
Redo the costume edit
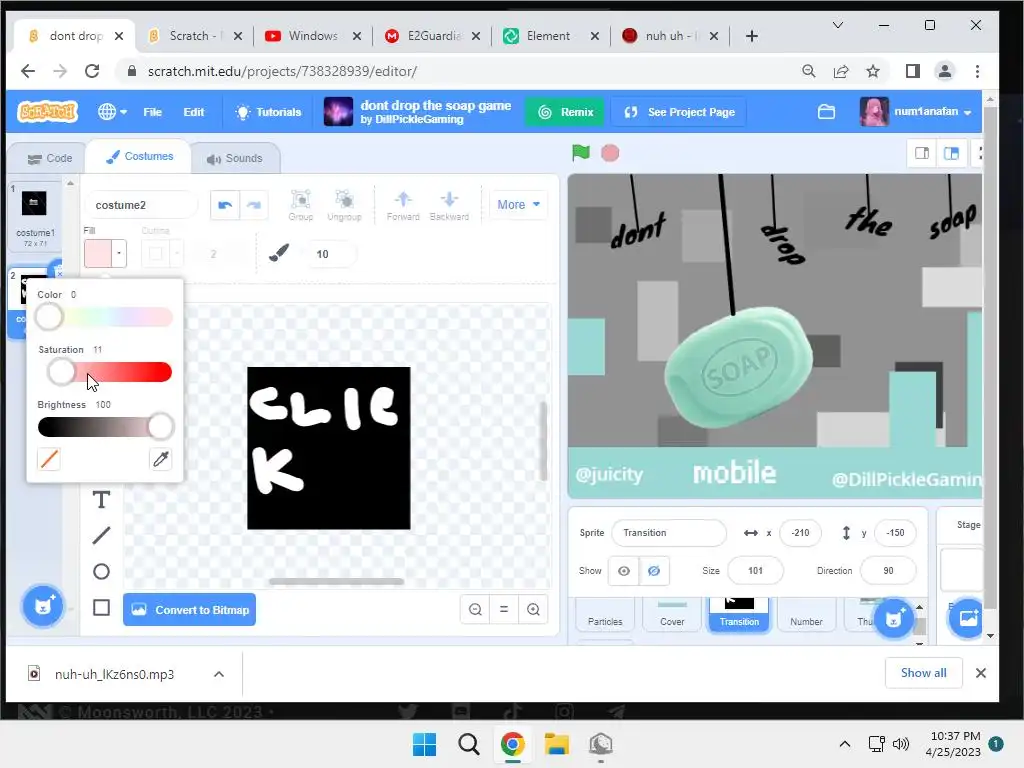click(x=254, y=205)
